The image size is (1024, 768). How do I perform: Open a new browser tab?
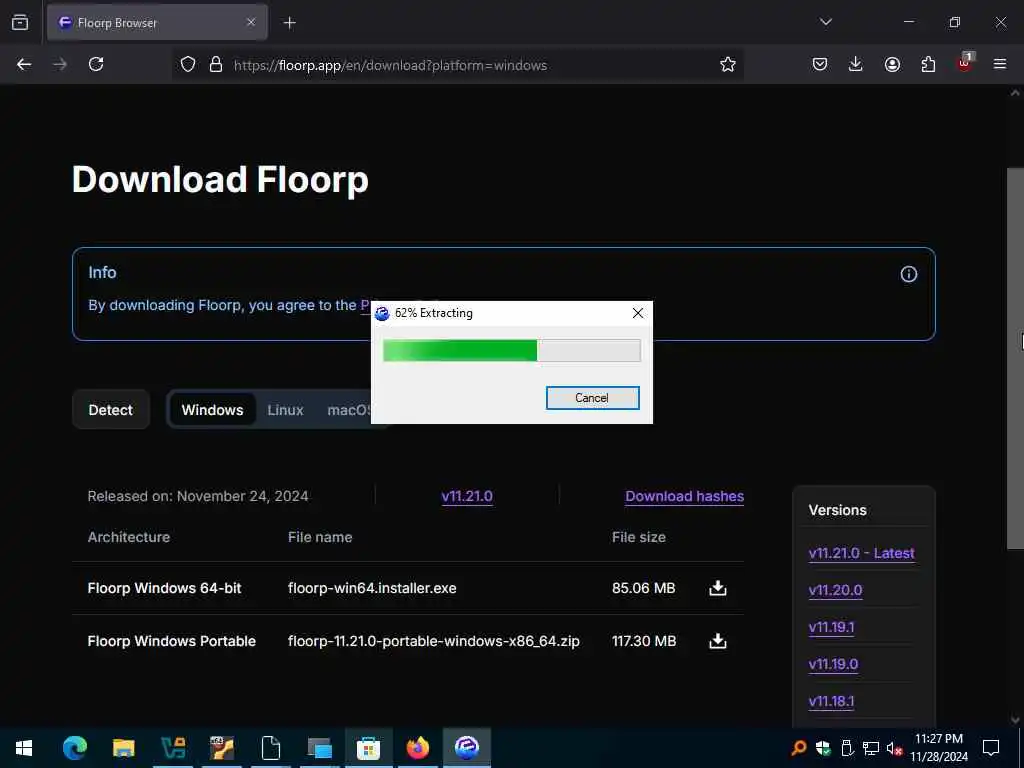click(x=289, y=23)
